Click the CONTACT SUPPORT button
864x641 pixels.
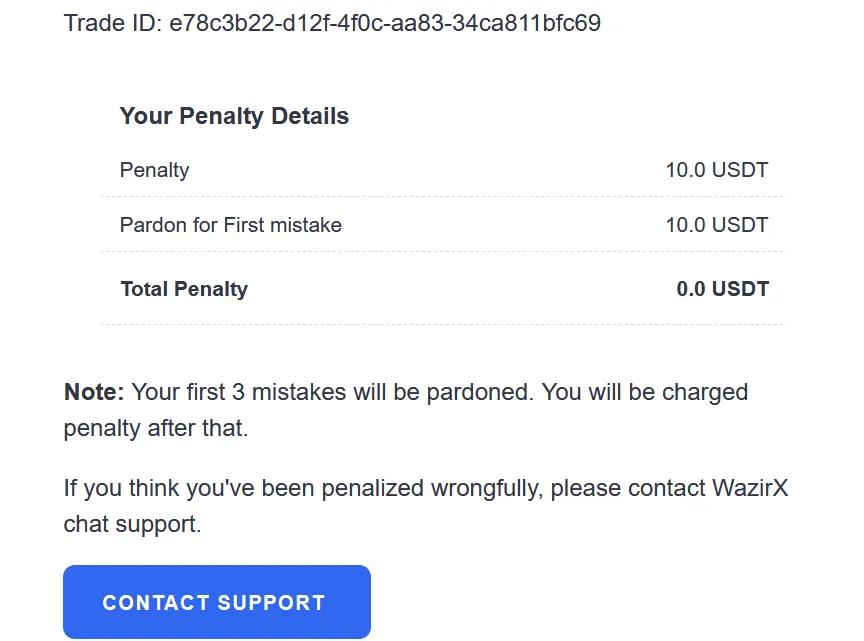pos(217,601)
